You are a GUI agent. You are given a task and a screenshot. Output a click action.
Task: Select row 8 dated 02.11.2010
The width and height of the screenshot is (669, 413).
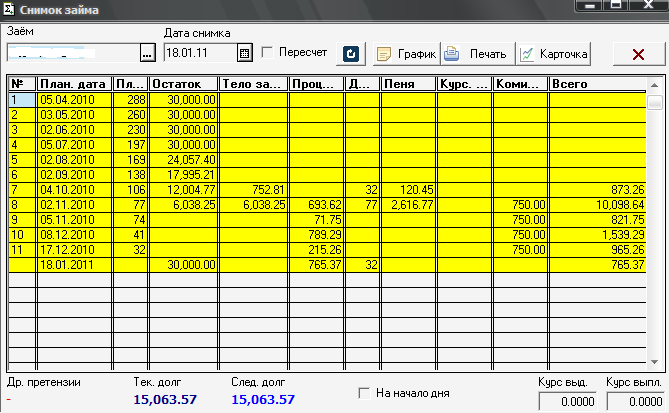[x=75, y=204]
